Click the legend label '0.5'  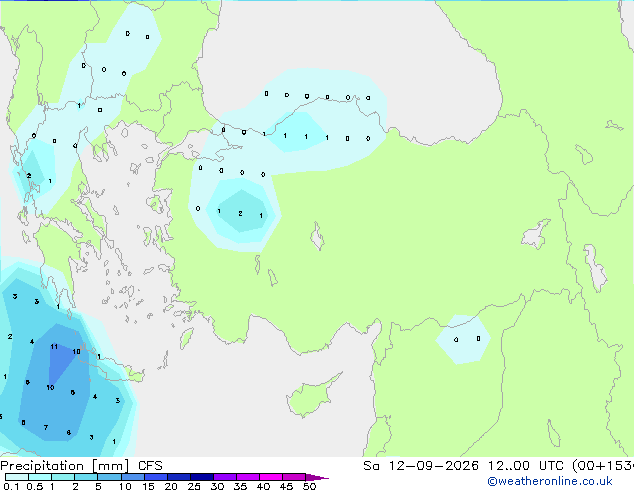[x=34, y=486]
